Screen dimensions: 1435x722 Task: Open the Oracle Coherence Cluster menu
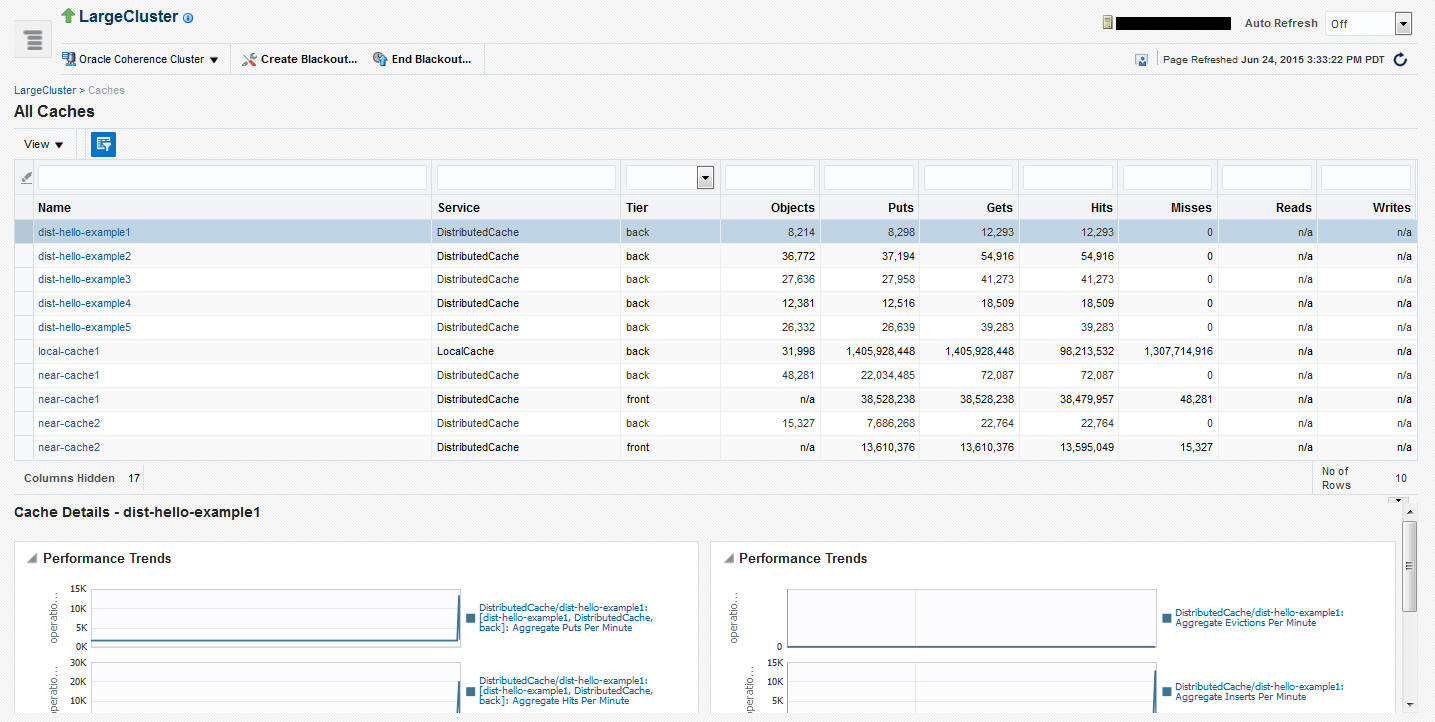coord(140,60)
